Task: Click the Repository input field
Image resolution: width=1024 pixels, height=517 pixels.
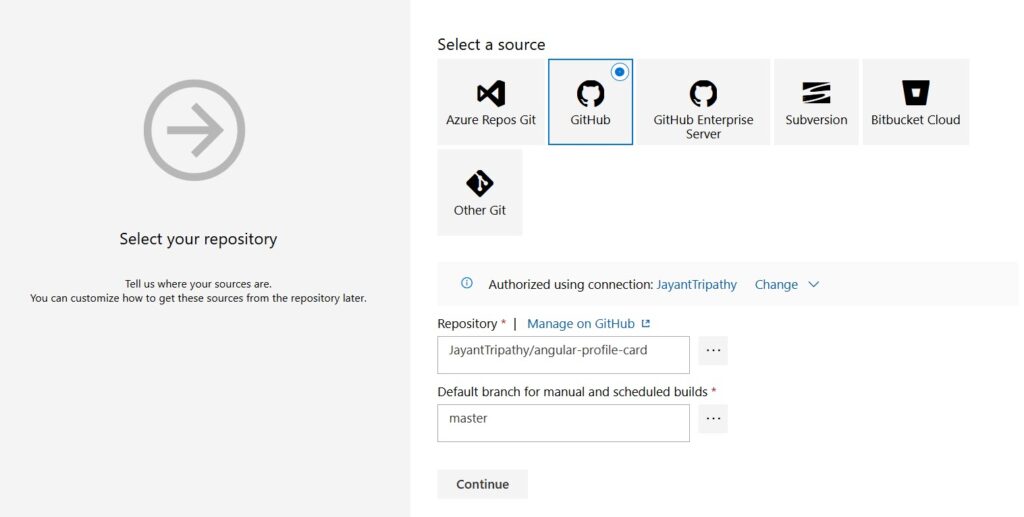Action: [564, 355]
